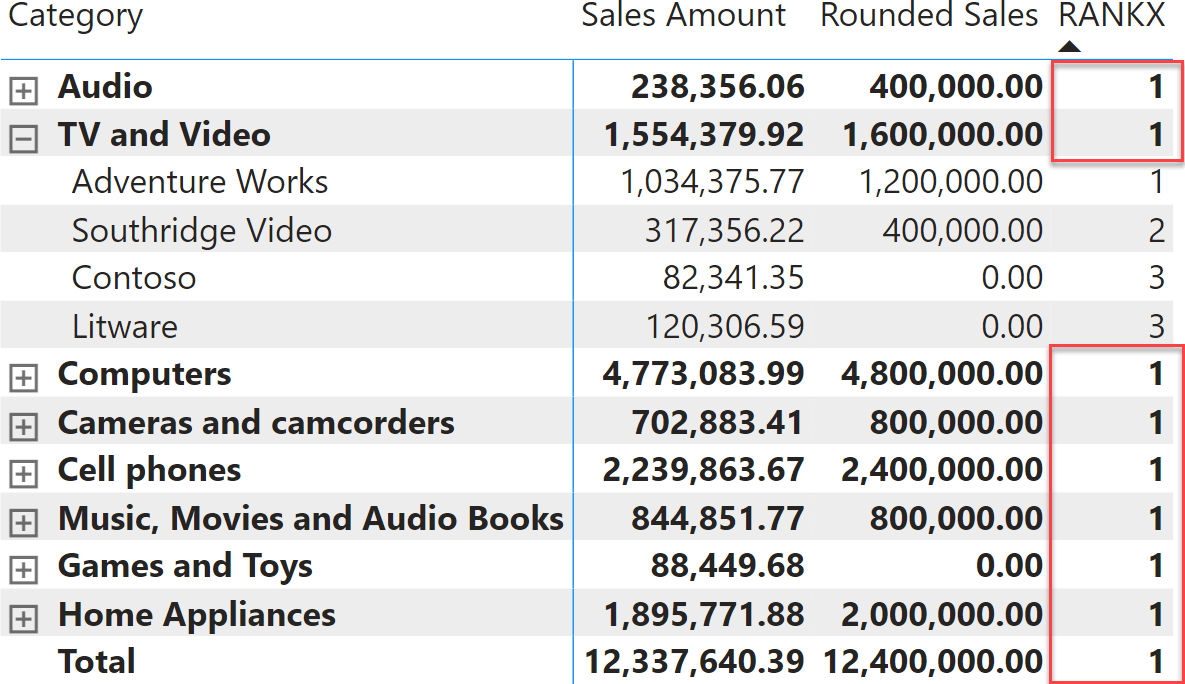1185x684 pixels.
Task: Select the Contoso brand row
Action: point(586,277)
